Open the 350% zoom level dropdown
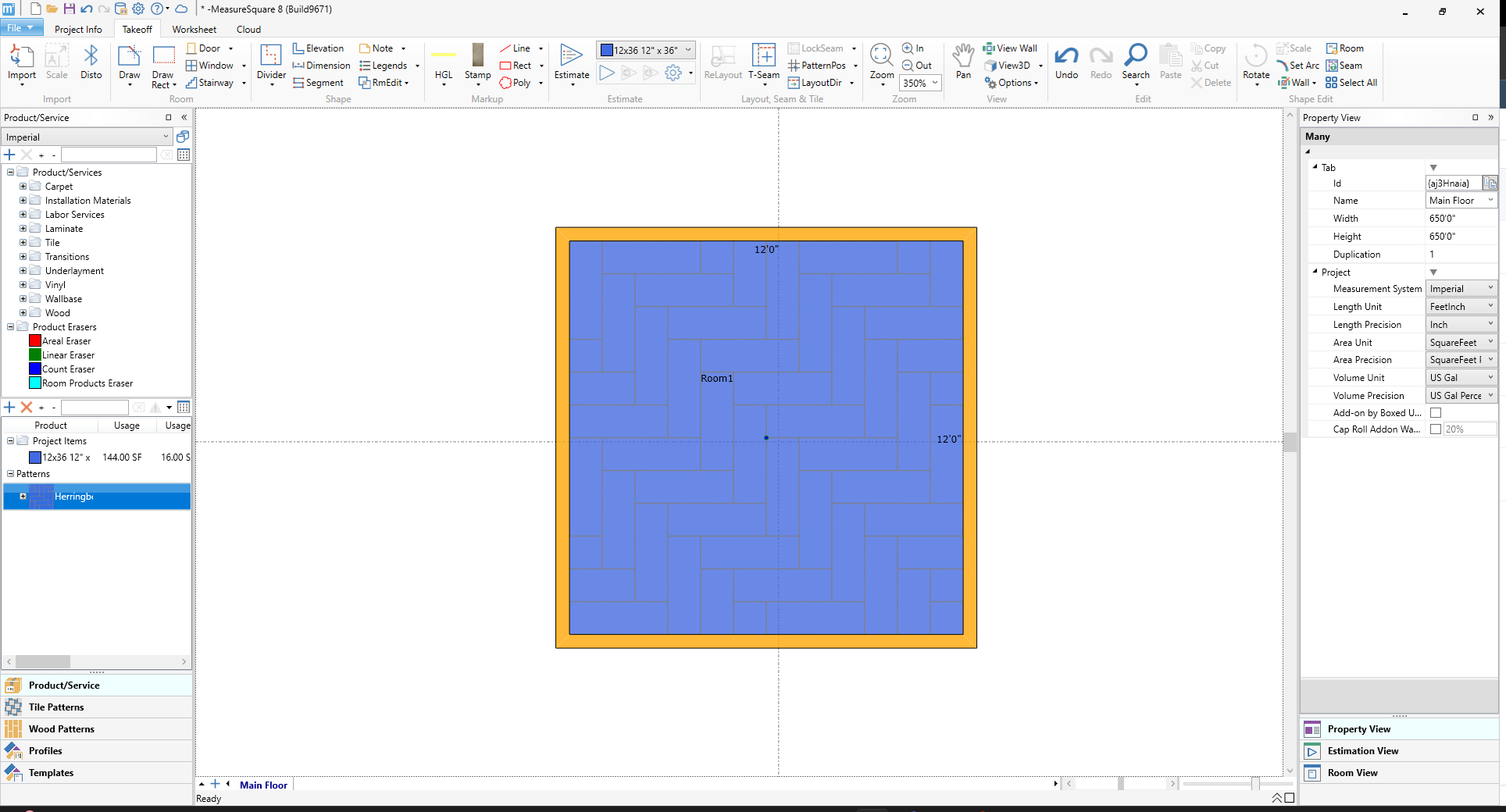This screenshot has height=812, width=1506. (x=921, y=83)
